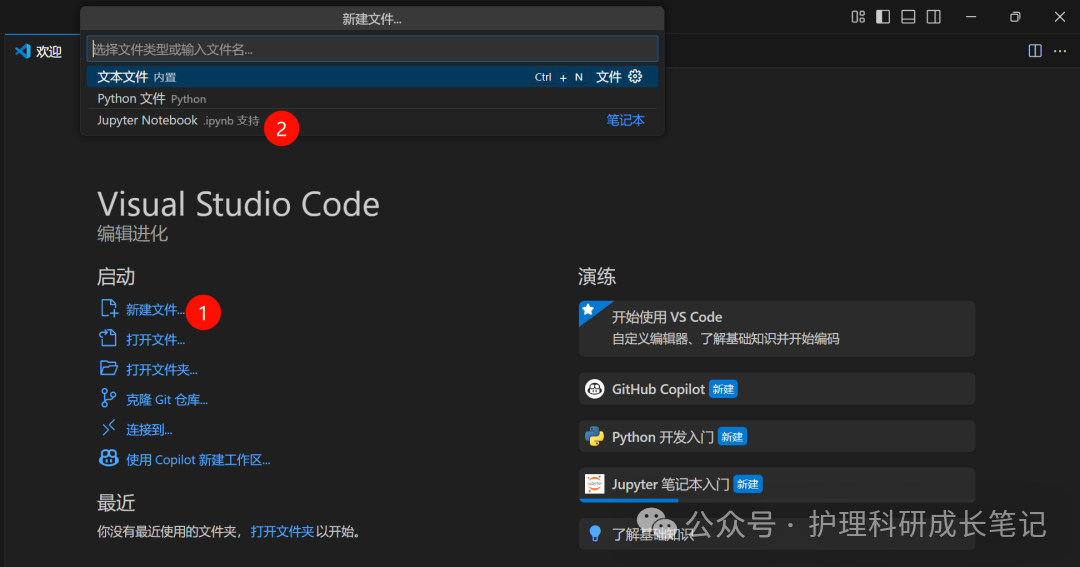Click the Copilot icon beside 使用 Copilot
The image size is (1080, 567).
(x=109, y=457)
